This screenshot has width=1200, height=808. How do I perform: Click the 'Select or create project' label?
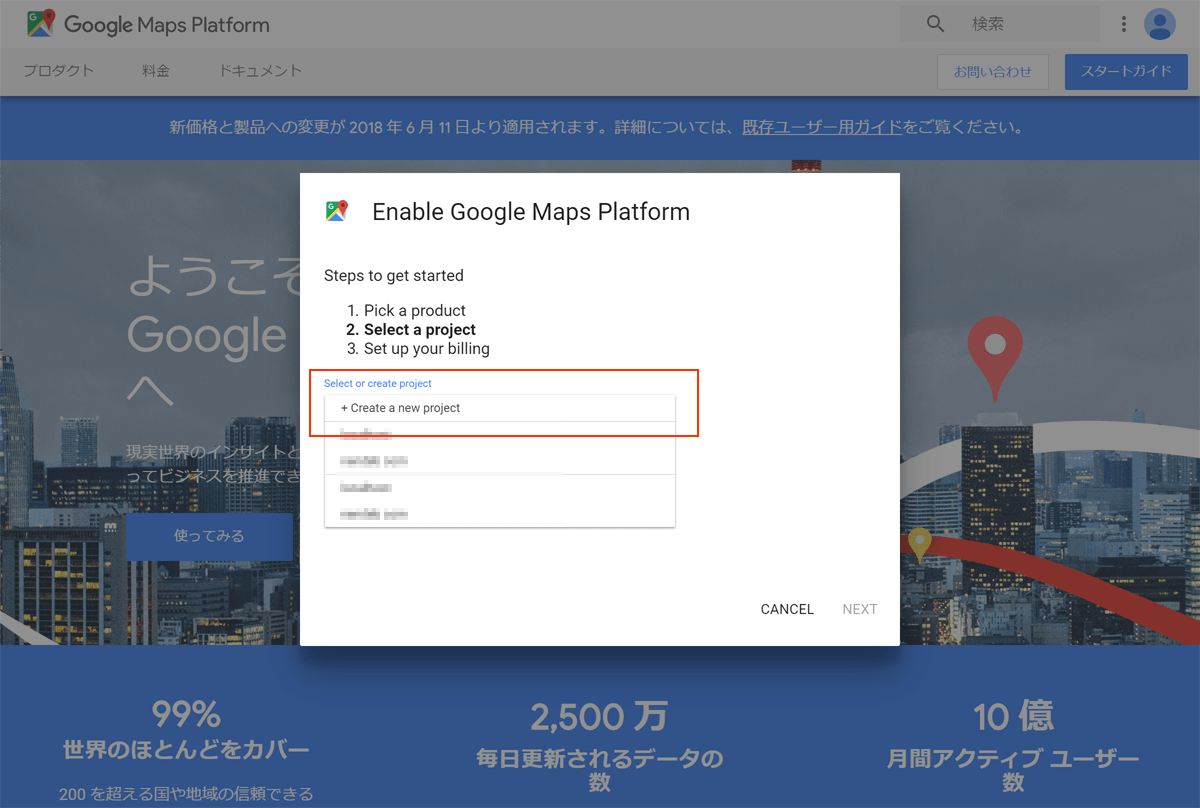click(378, 383)
